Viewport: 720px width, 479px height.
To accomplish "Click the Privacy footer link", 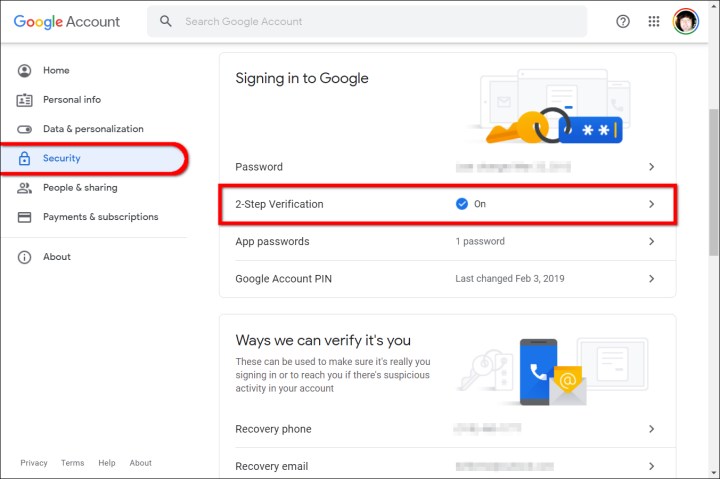I will click(34, 463).
